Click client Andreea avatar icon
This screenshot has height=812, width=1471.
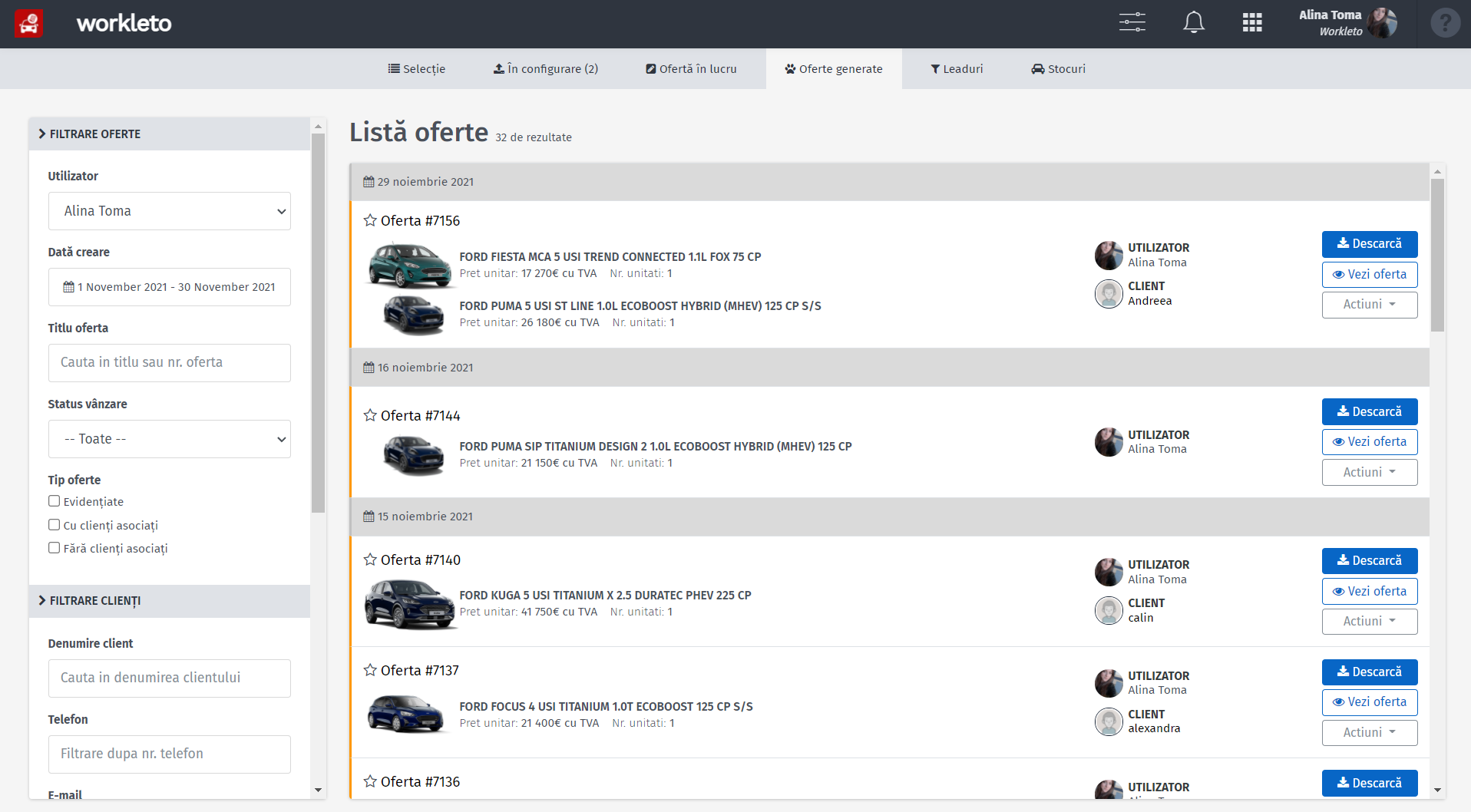(1109, 294)
